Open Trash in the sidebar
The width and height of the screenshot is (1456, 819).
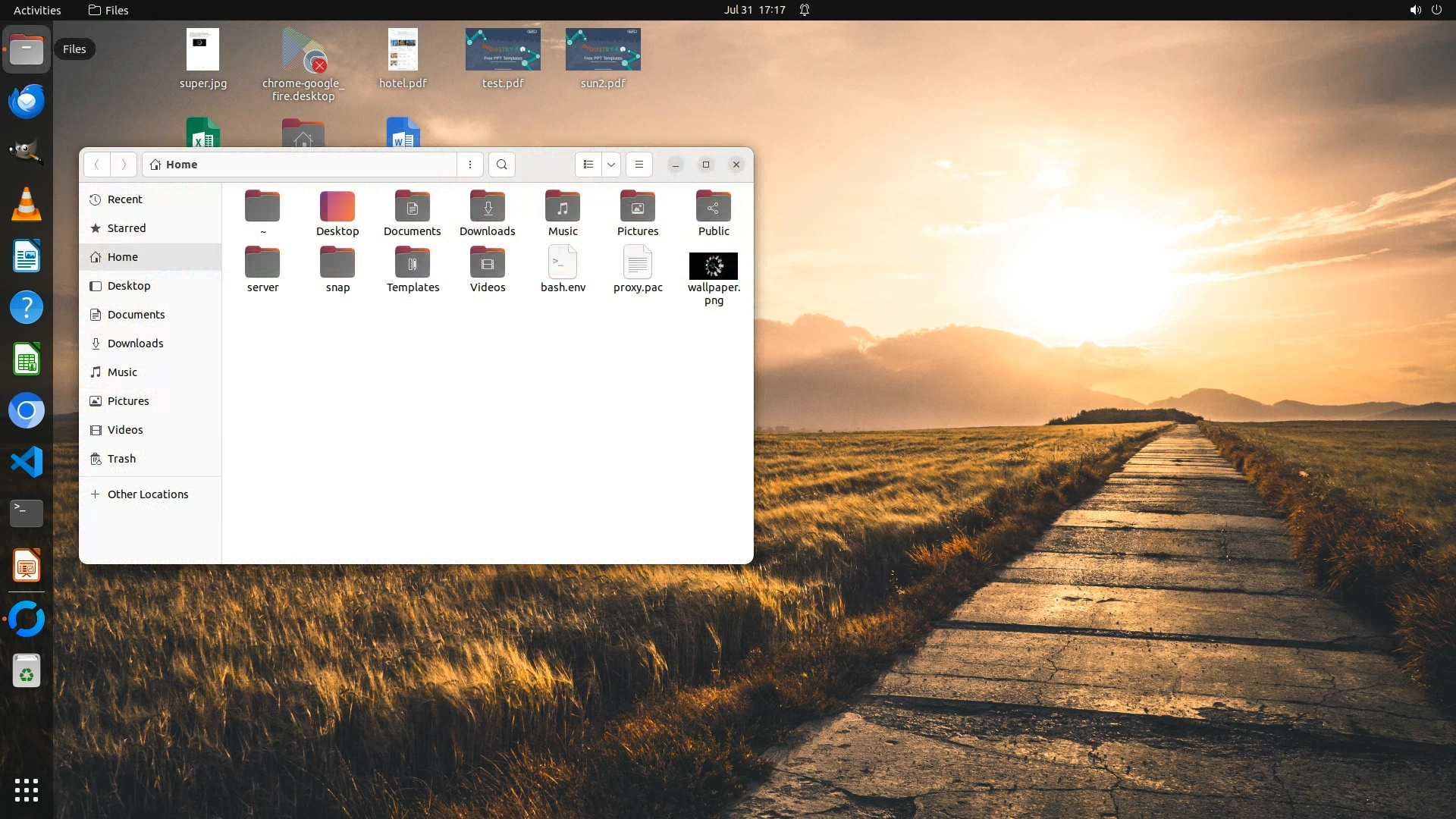(x=121, y=459)
